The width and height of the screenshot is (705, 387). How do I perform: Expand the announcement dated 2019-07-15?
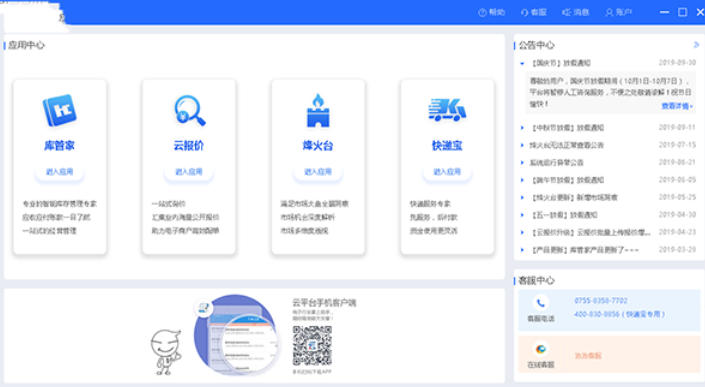click(522, 145)
